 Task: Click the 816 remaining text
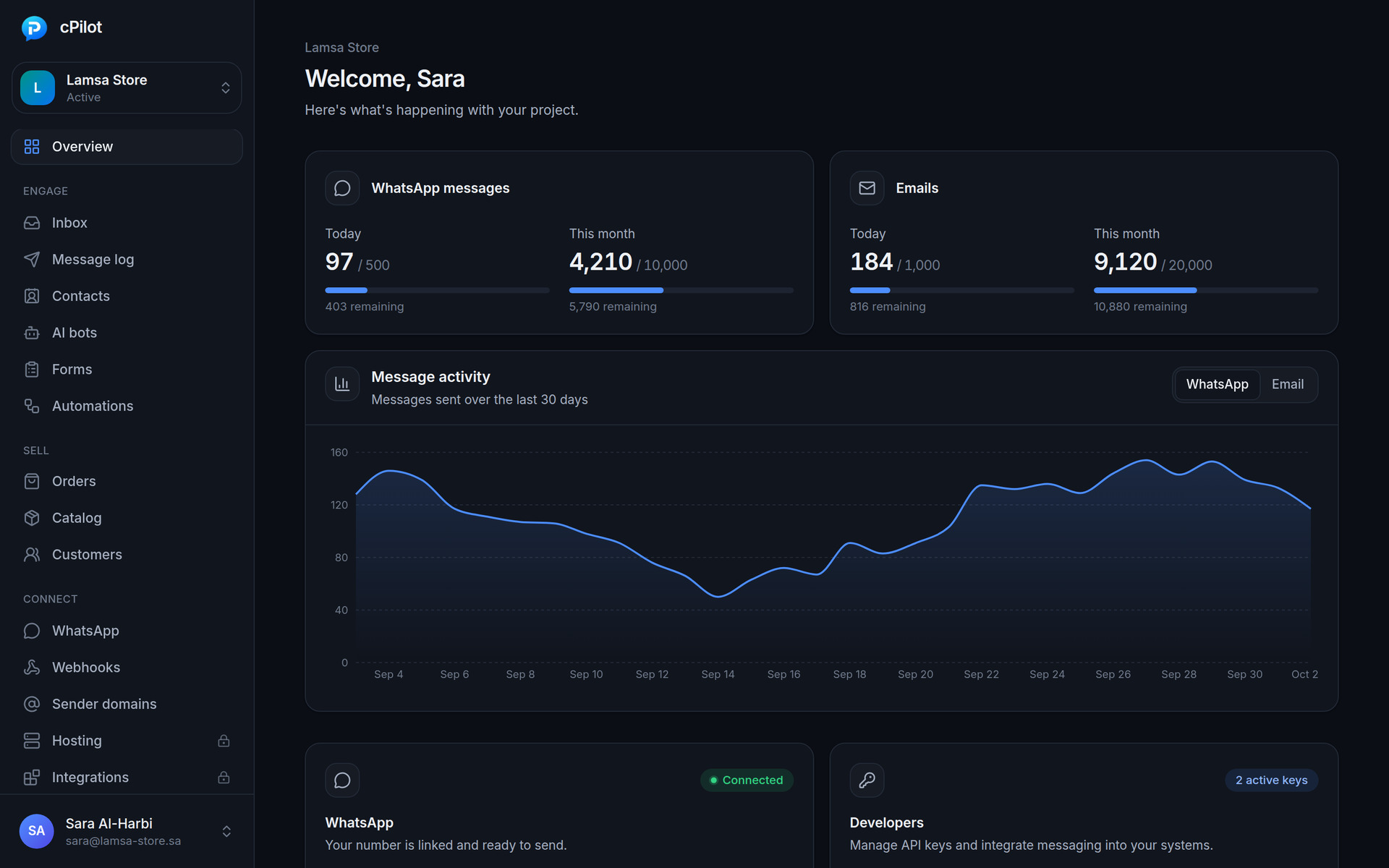pyautogui.click(x=888, y=307)
